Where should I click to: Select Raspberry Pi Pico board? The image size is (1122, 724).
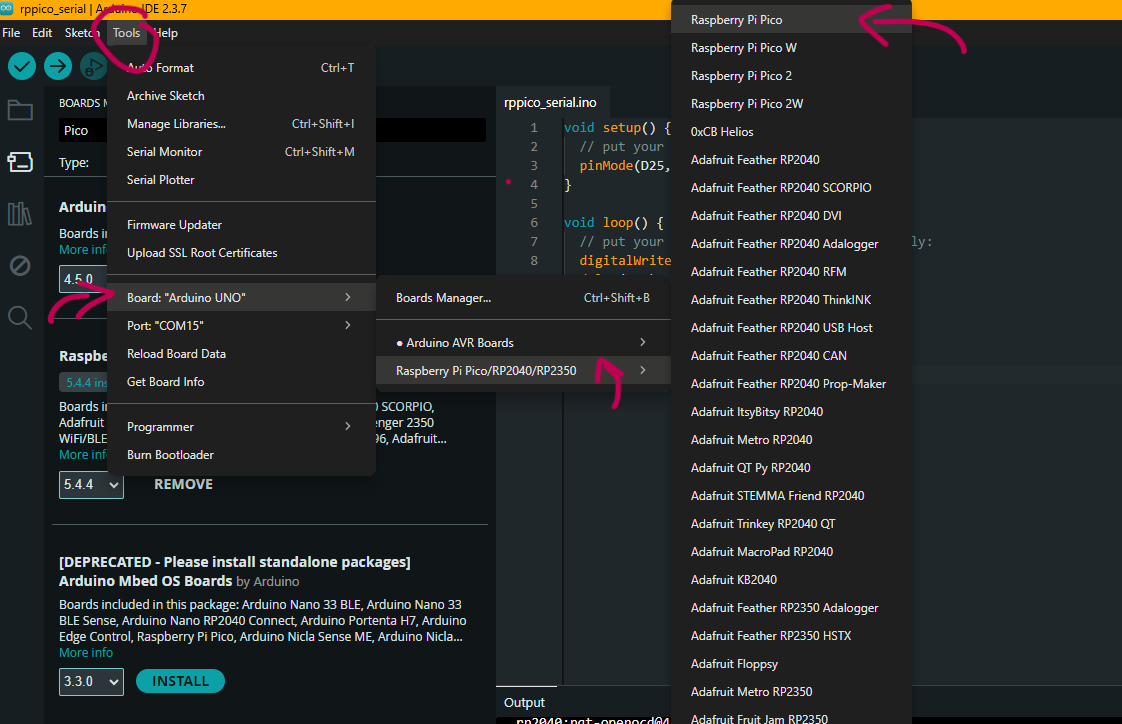[x=737, y=20]
